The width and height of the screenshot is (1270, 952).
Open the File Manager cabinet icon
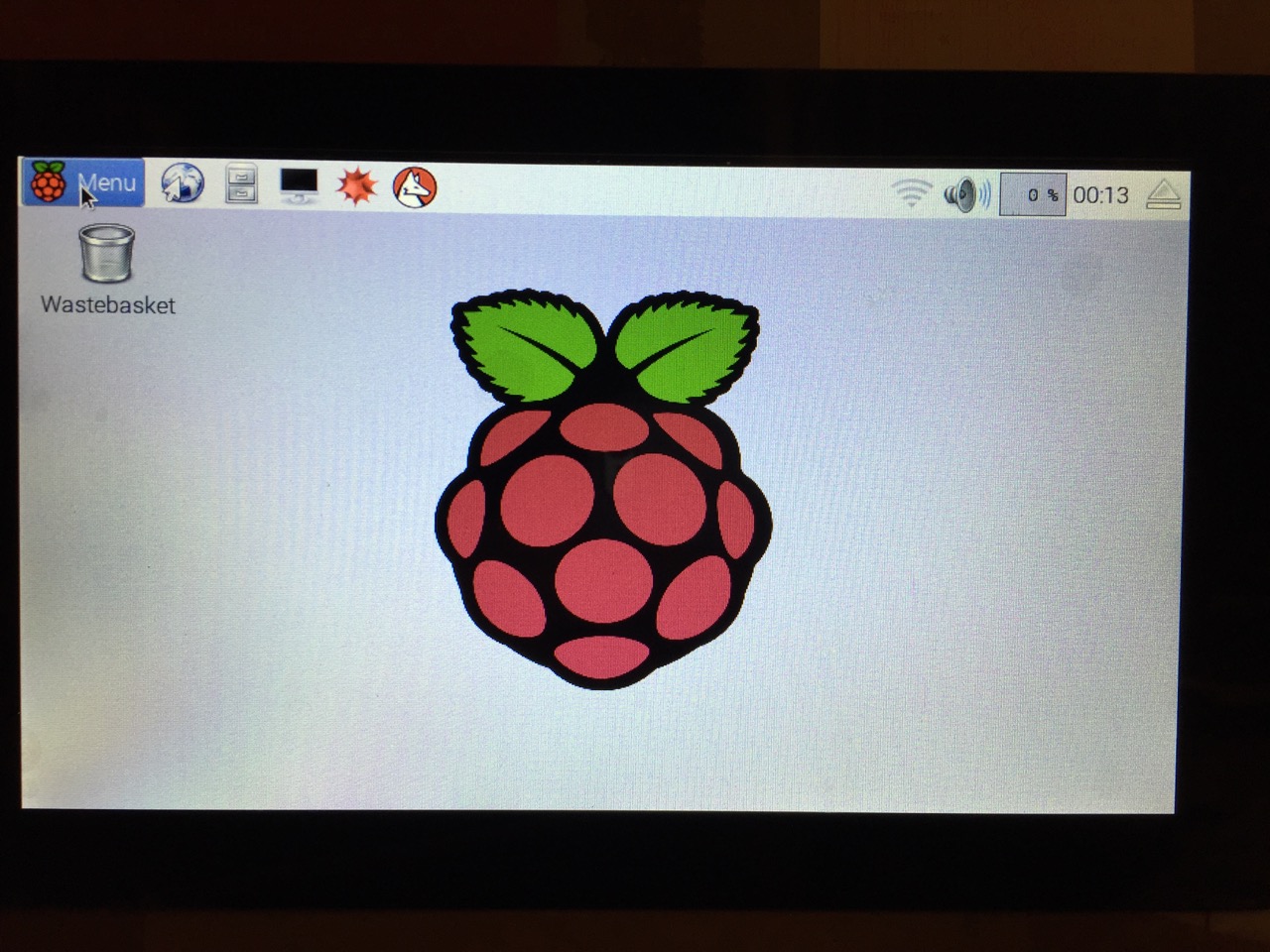[241, 184]
